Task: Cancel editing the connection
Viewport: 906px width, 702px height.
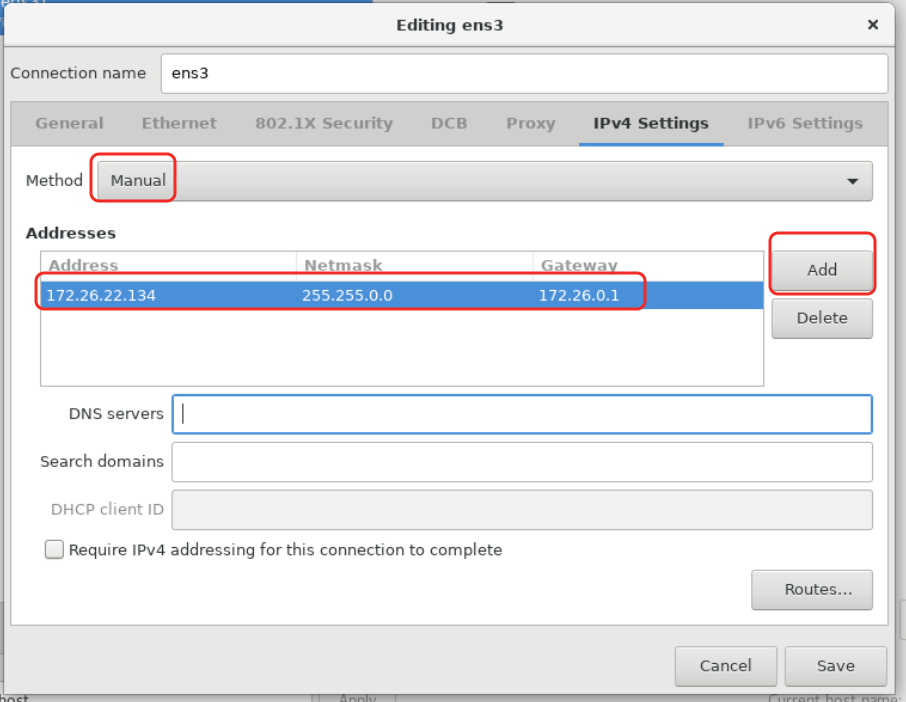Action: (x=726, y=666)
